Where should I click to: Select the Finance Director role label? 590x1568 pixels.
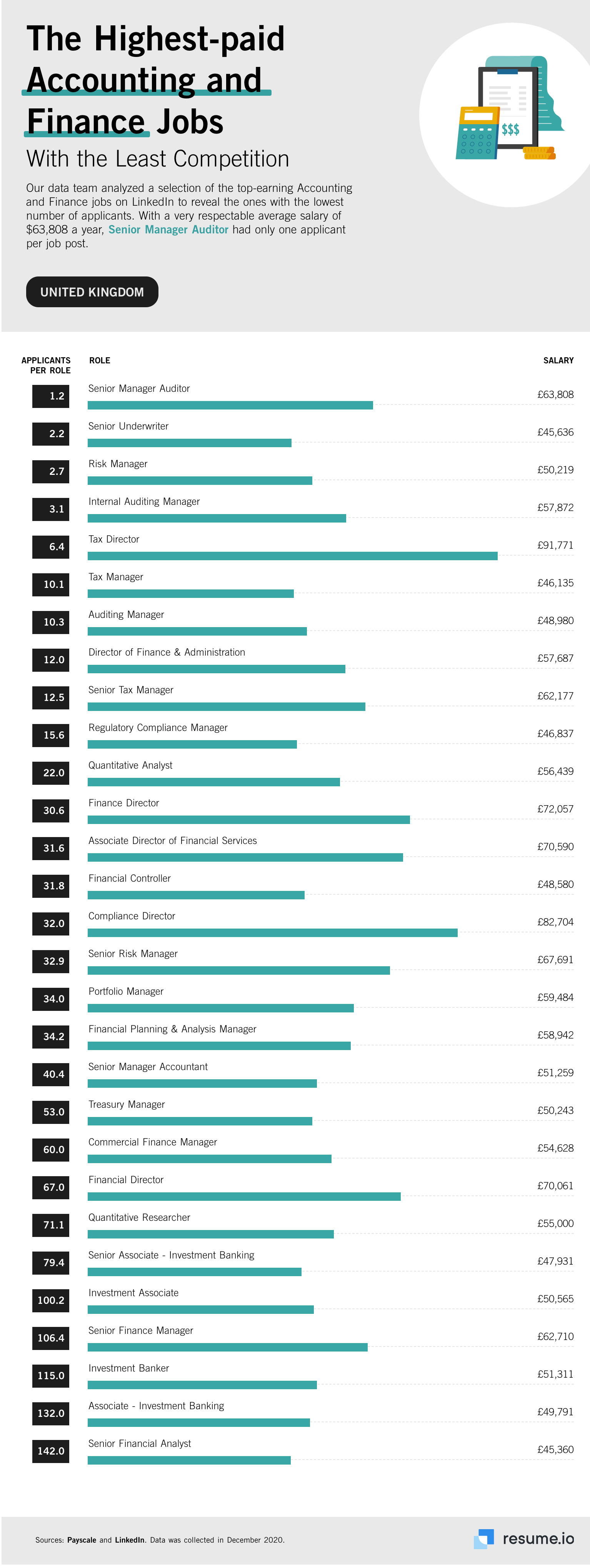tap(123, 803)
